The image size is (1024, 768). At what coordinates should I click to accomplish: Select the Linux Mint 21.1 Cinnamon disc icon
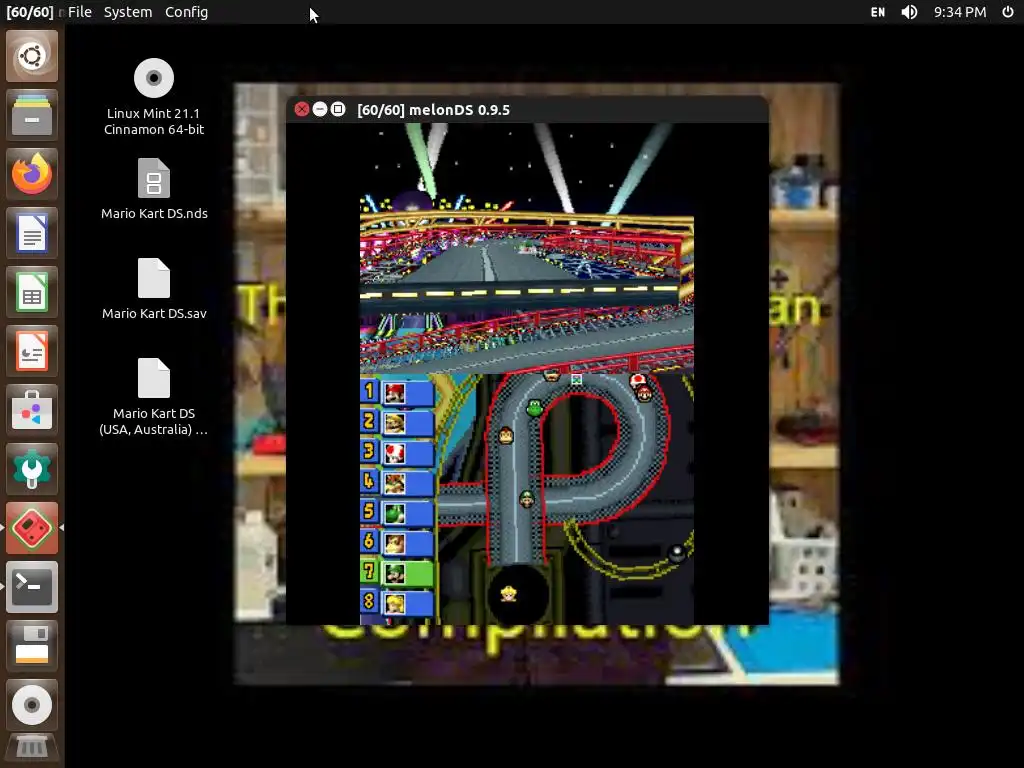click(153, 97)
